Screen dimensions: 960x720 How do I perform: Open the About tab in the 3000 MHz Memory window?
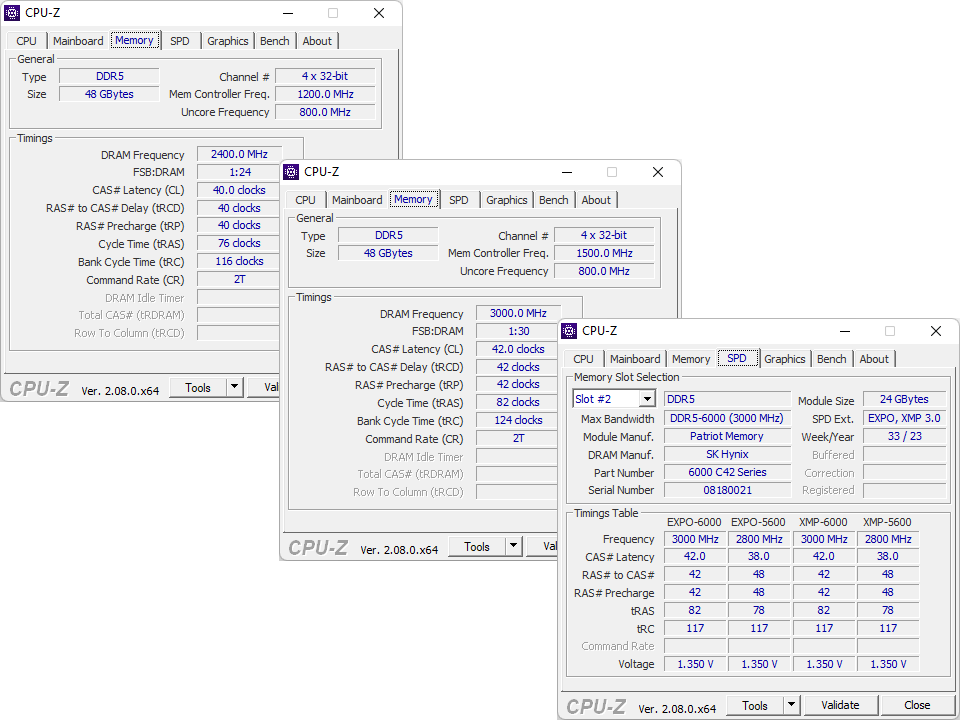pos(596,200)
